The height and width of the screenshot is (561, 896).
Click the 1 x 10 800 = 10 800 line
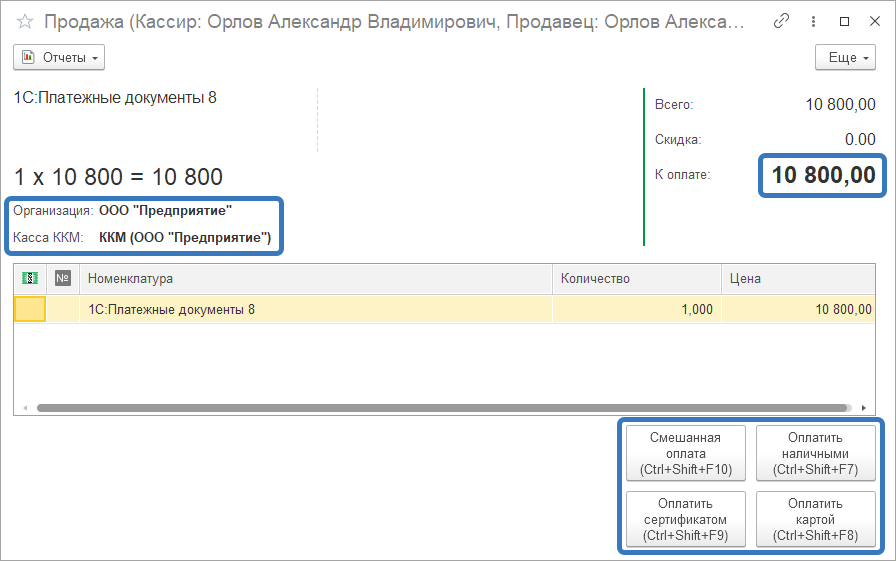118,177
